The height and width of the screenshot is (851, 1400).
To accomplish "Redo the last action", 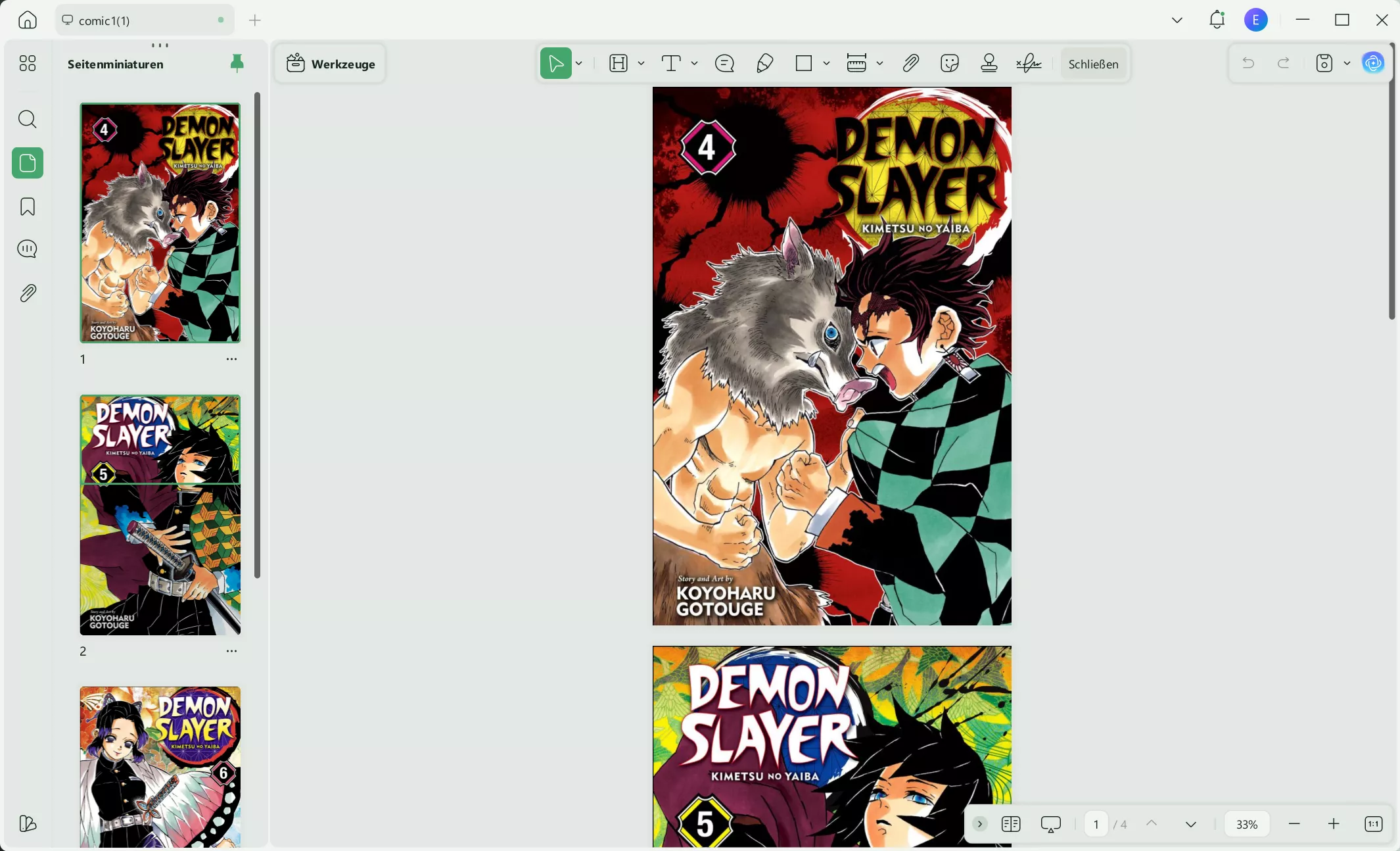I will pyautogui.click(x=1284, y=63).
